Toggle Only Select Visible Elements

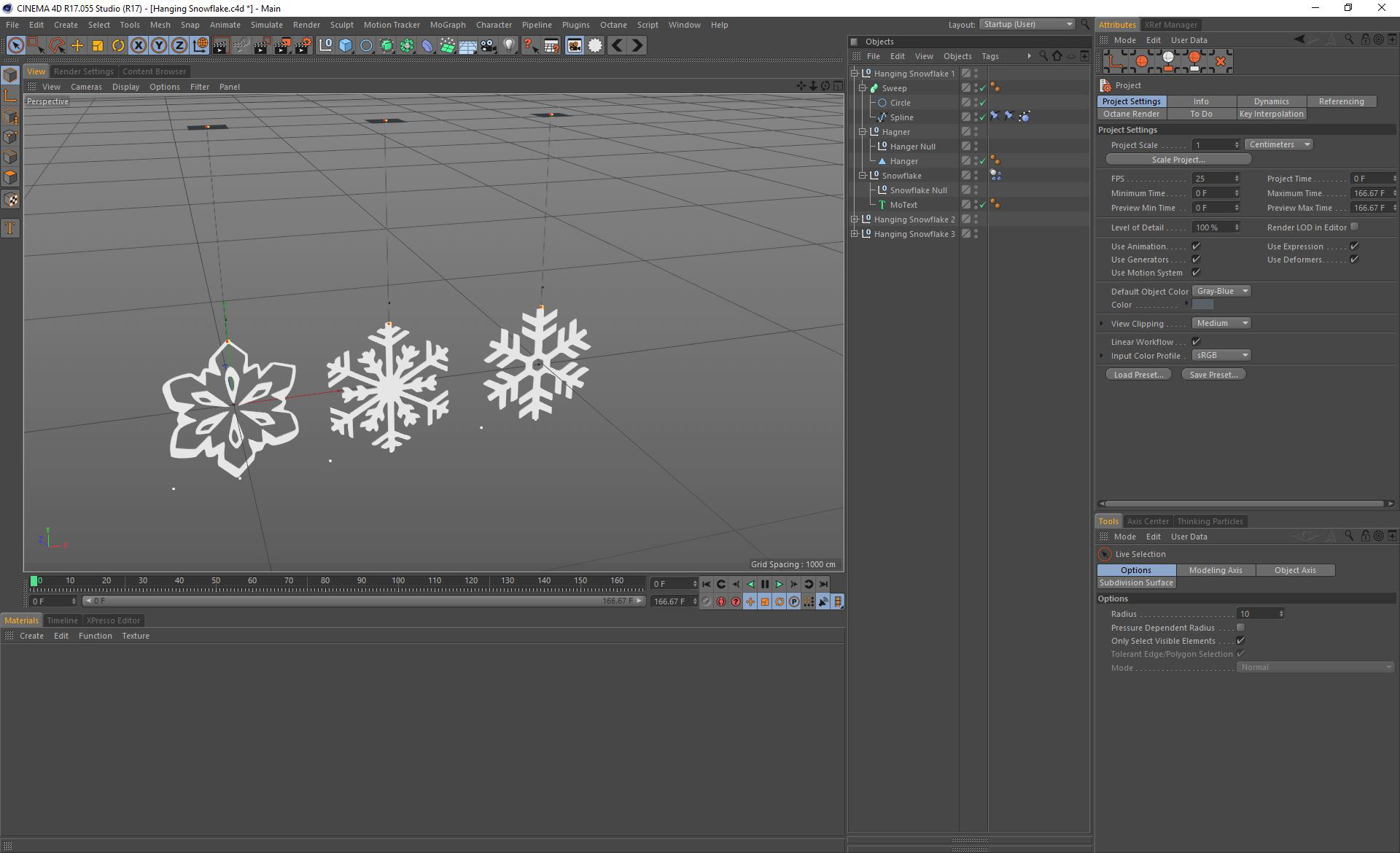click(1240, 641)
